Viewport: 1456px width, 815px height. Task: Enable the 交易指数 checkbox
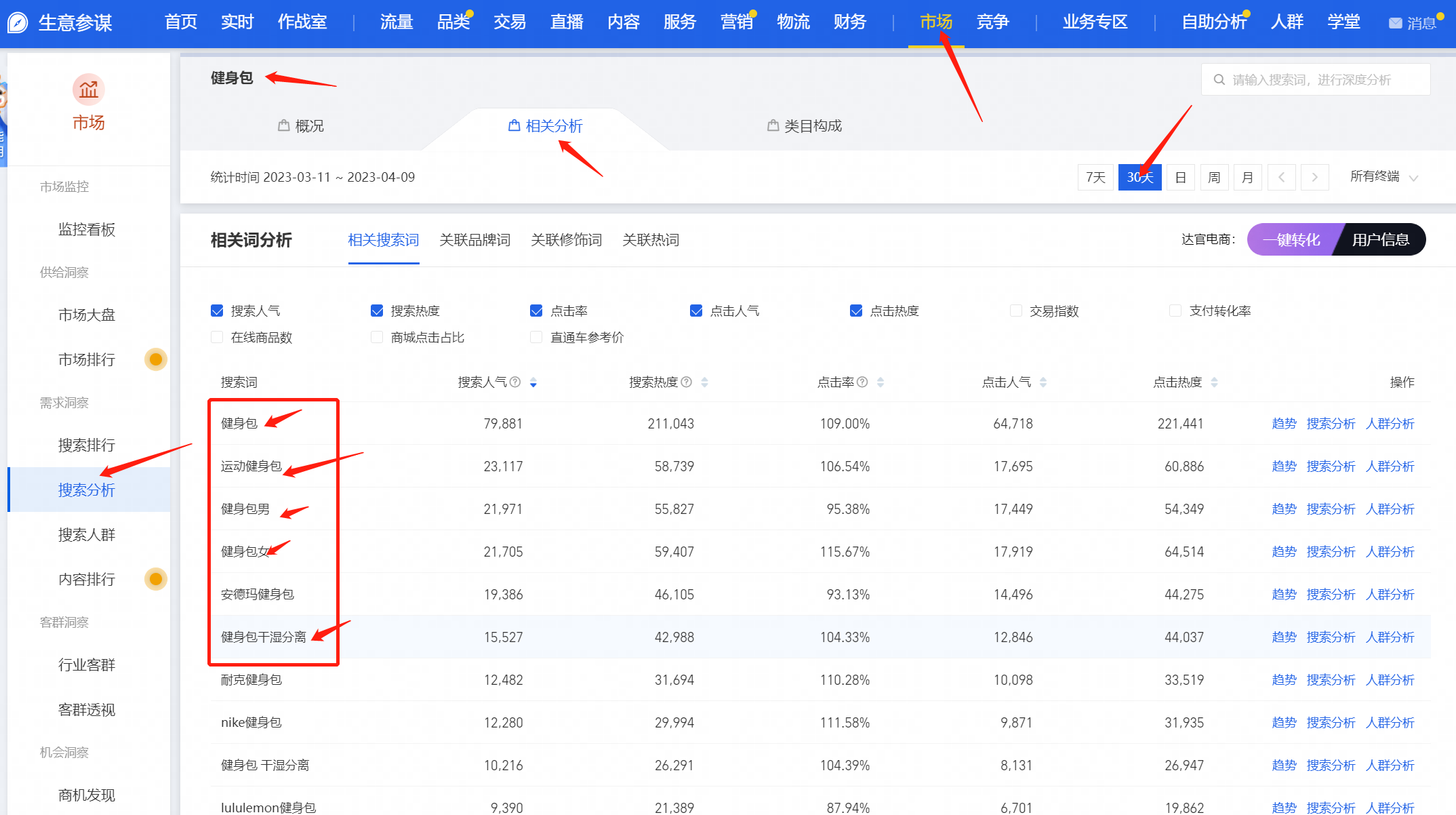point(1015,311)
